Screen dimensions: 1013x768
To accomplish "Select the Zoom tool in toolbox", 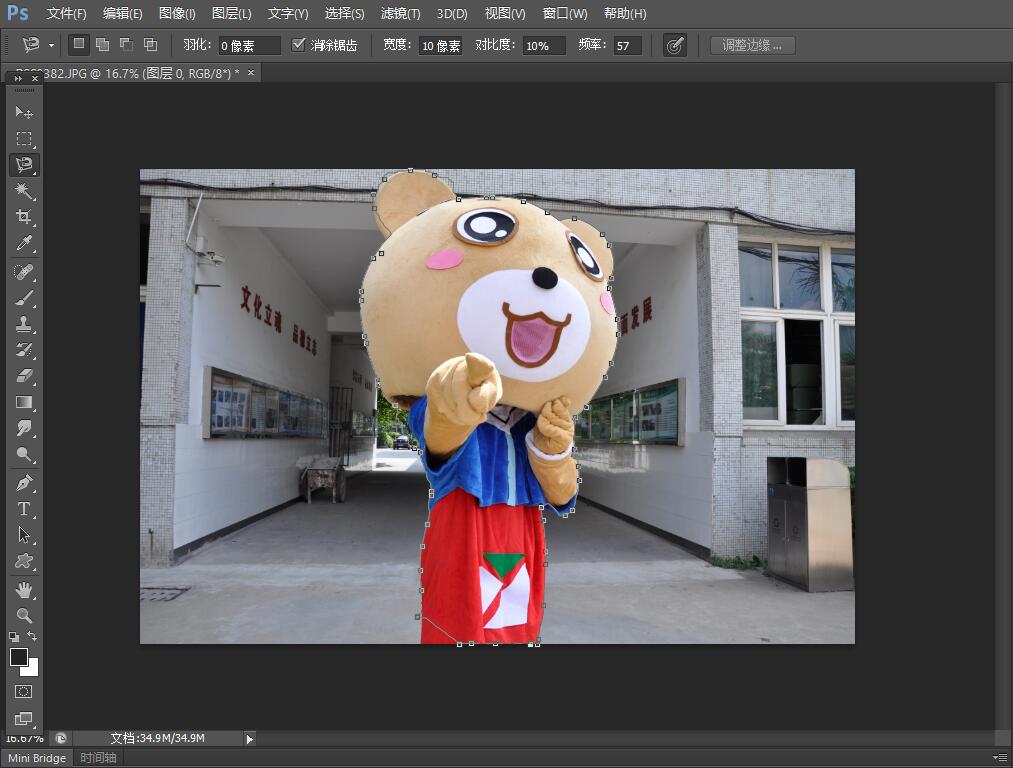I will pyautogui.click(x=24, y=616).
